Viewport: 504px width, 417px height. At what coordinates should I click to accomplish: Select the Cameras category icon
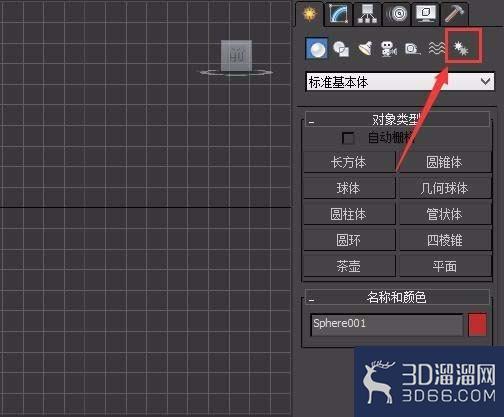coord(389,49)
